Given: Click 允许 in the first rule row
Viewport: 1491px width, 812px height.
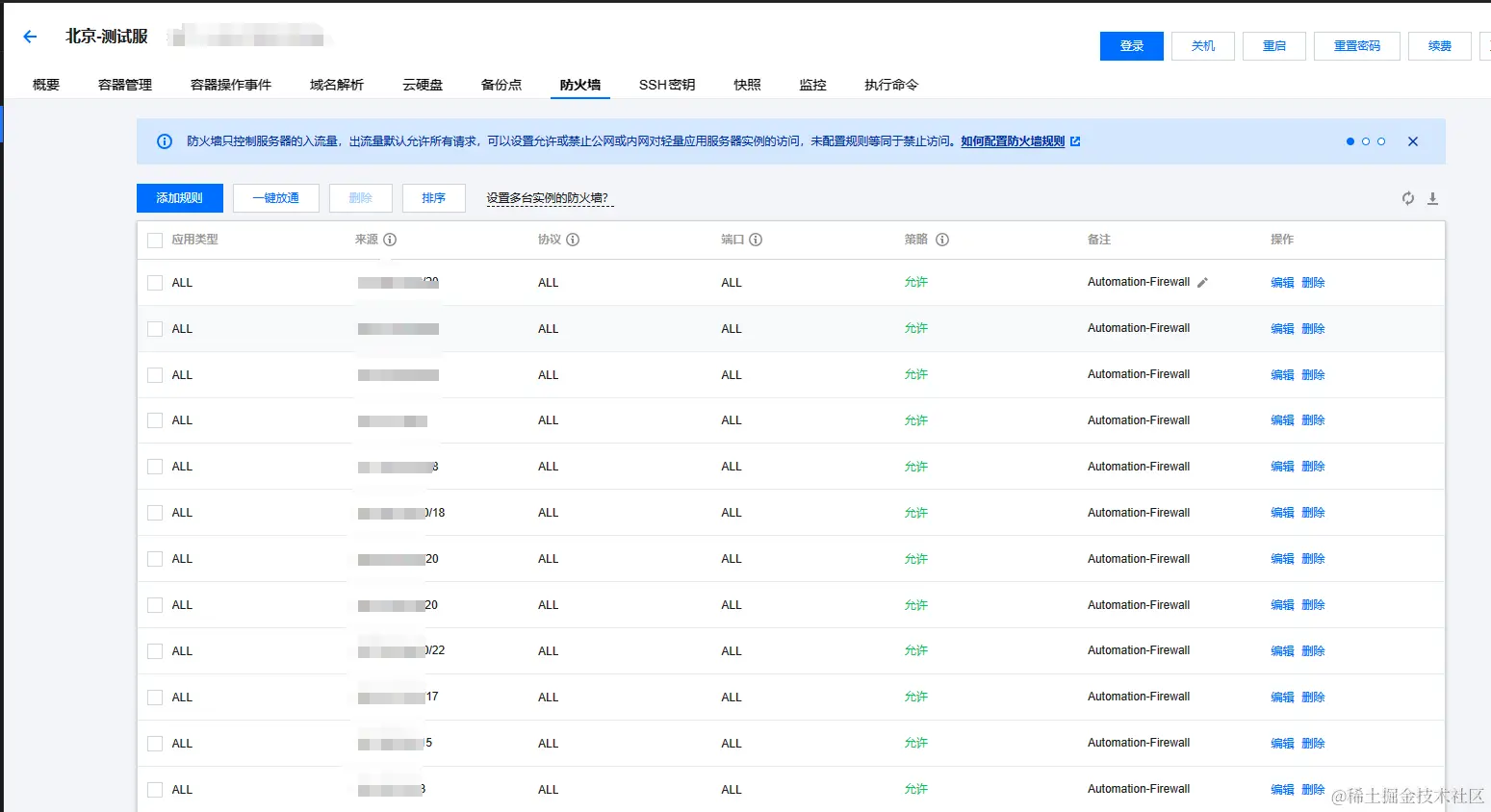Looking at the screenshot, I should pyautogui.click(x=916, y=283).
